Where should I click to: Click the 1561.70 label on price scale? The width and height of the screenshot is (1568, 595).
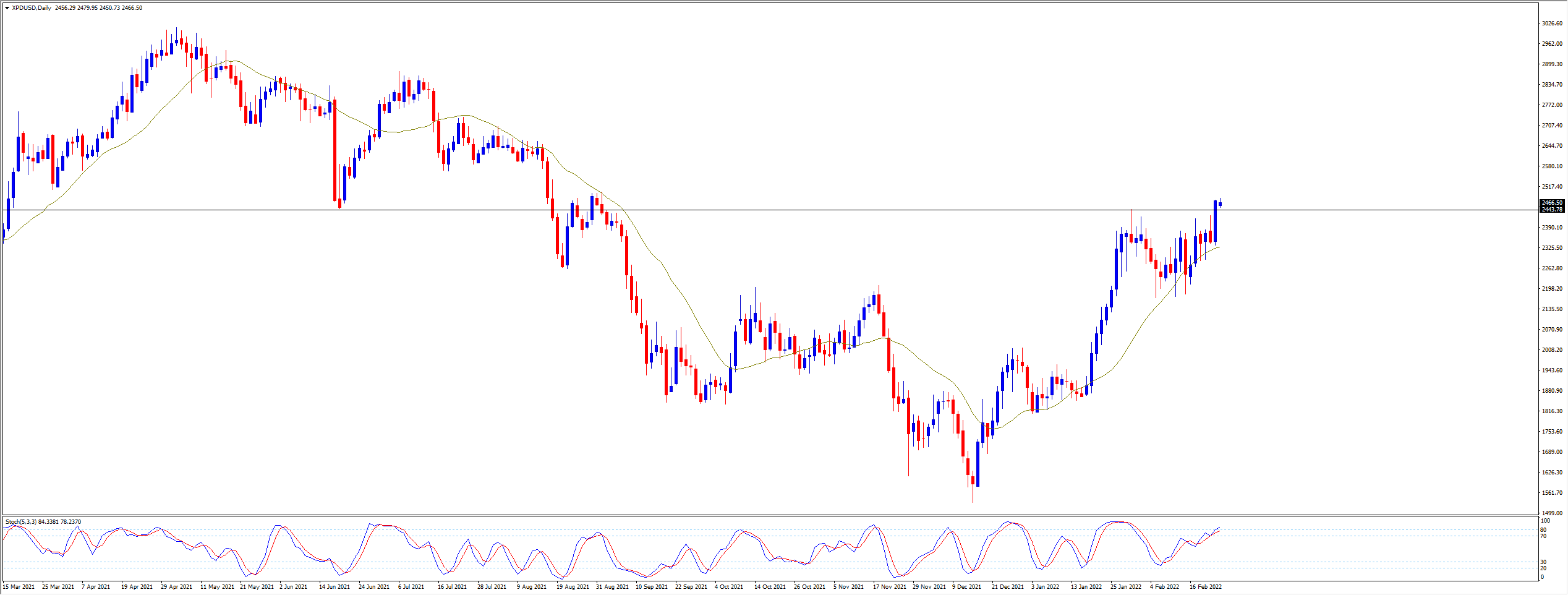[x=1552, y=493]
